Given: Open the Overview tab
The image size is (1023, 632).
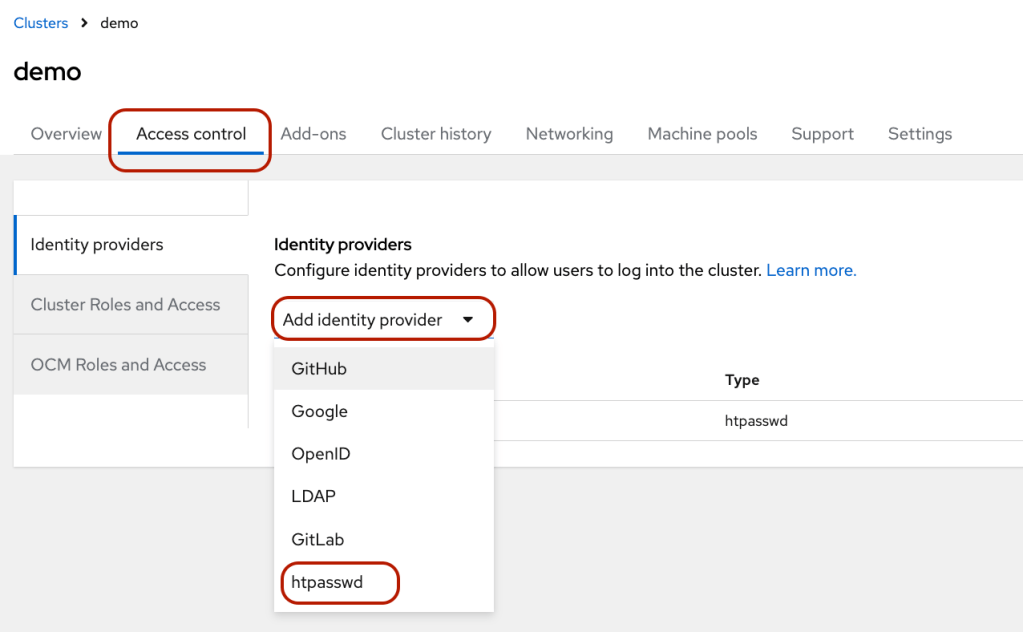Looking at the screenshot, I should (66, 134).
